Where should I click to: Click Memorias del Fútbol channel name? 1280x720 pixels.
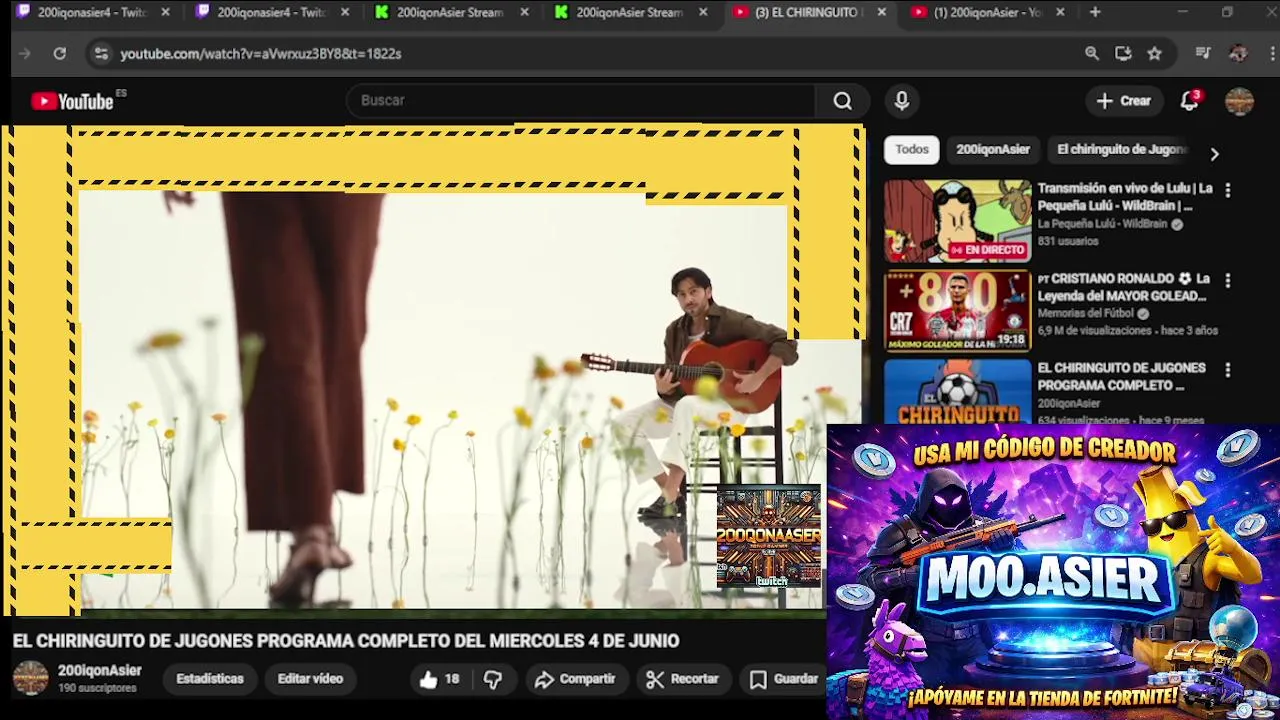coord(1087,314)
